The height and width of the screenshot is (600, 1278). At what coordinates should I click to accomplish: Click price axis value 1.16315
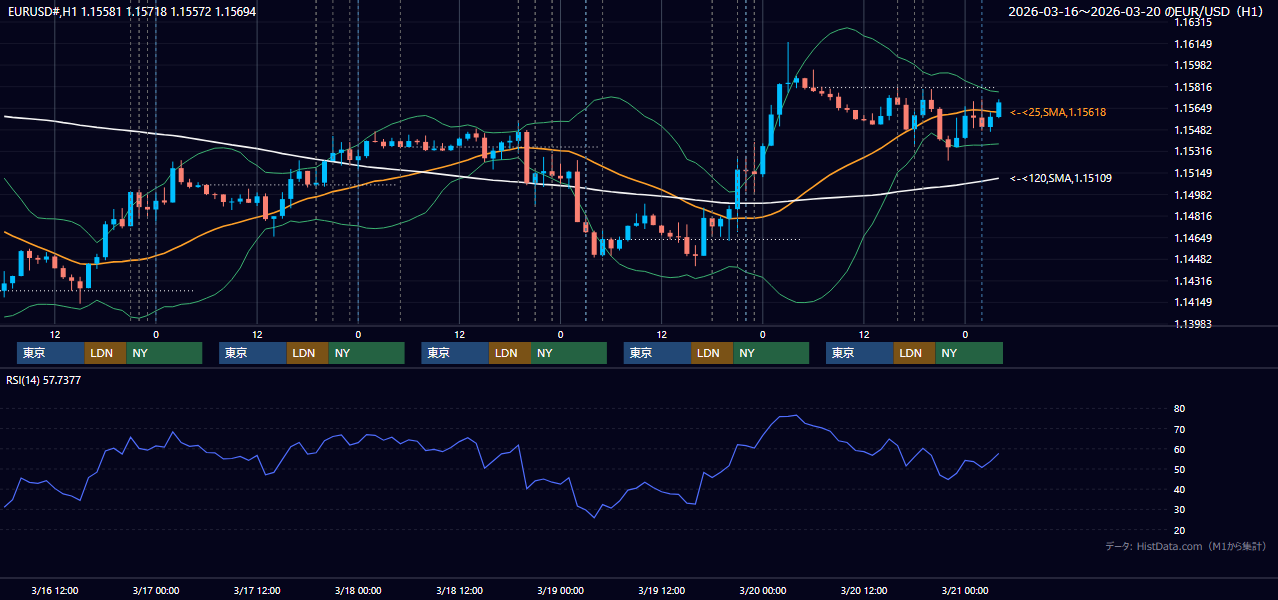coord(1193,22)
